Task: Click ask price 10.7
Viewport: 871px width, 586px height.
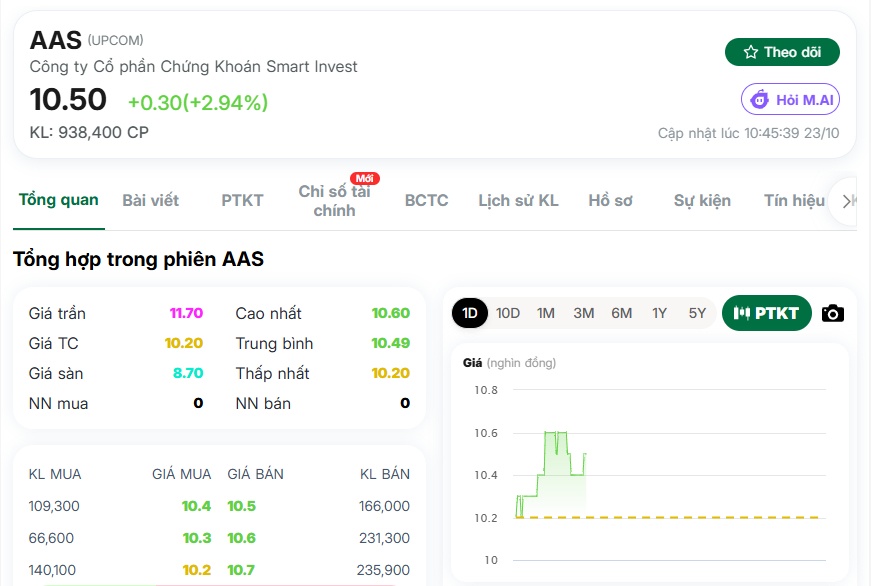Action: coord(241,570)
